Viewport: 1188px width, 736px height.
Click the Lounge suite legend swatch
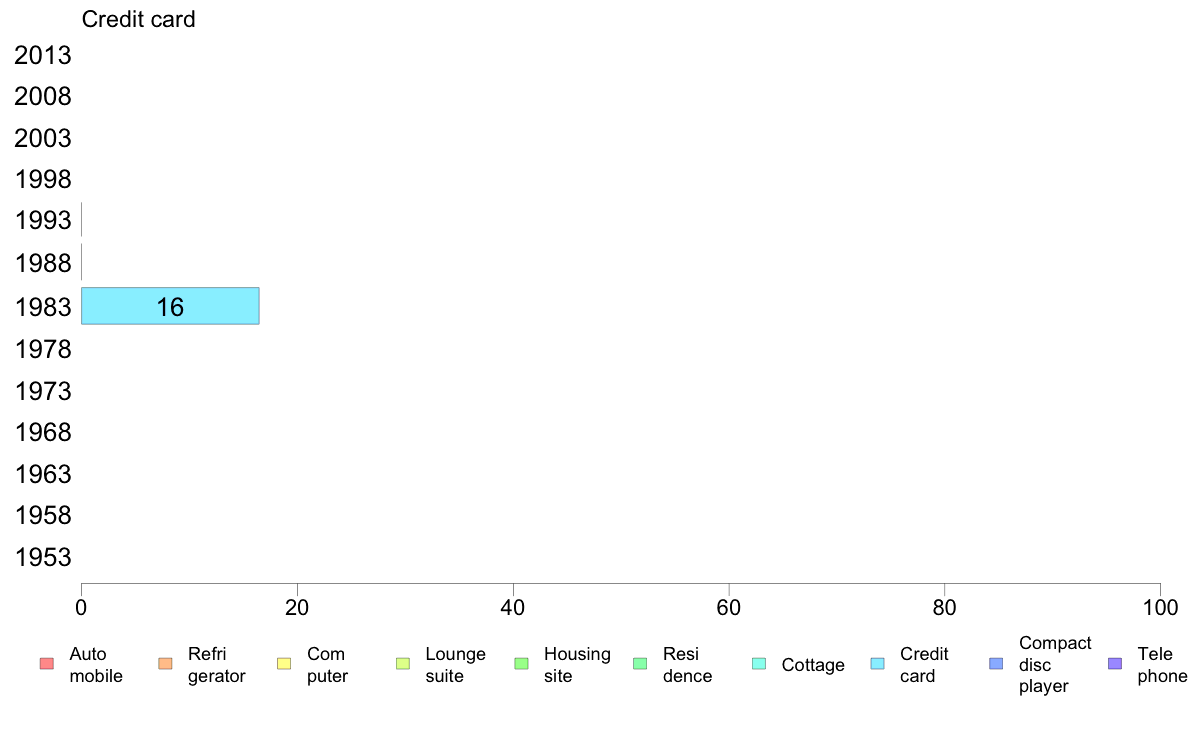(403, 664)
